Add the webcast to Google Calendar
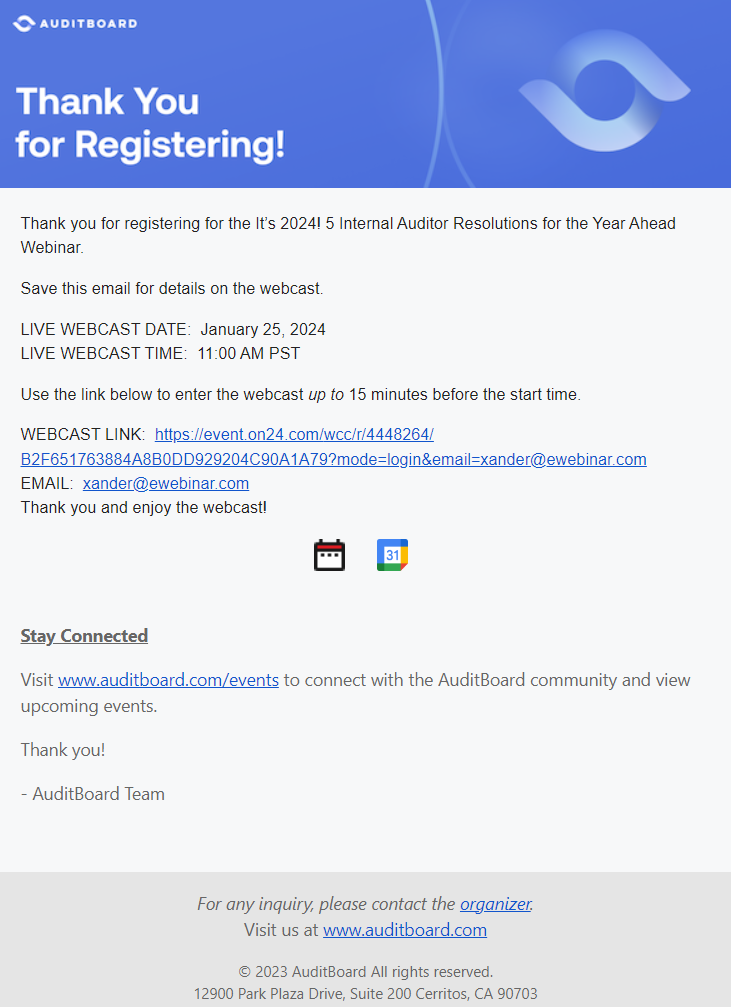This screenshot has width=731, height=1007. pyautogui.click(x=392, y=555)
